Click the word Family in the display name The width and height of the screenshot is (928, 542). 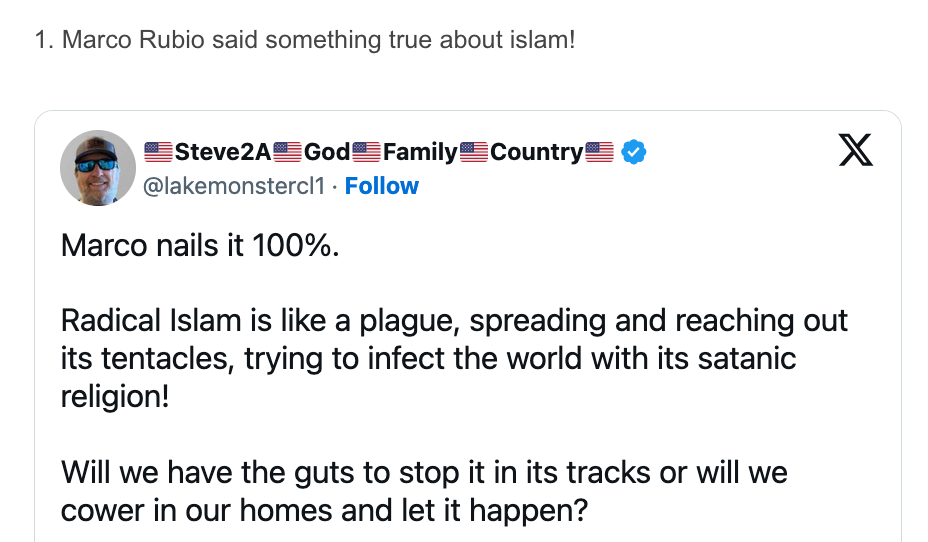[420, 152]
